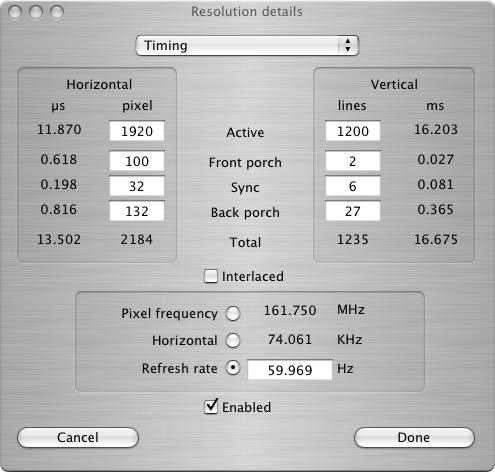Uncheck the Enabled checkbox
Viewport: 495px width, 472px height.
211,407
